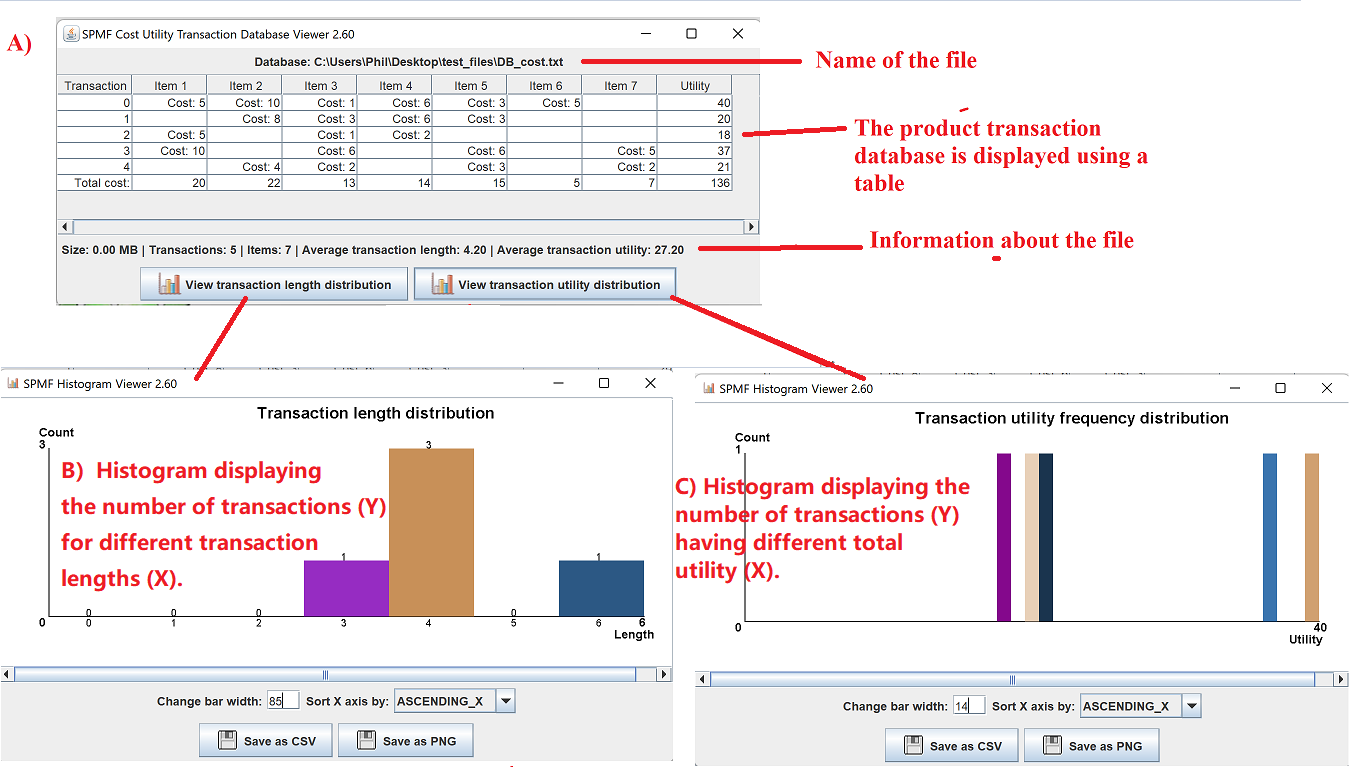Image resolution: width=1356 pixels, height=767 pixels.
Task: Click bar chart icon on length distribution button
Action: [x=169, y=284]
